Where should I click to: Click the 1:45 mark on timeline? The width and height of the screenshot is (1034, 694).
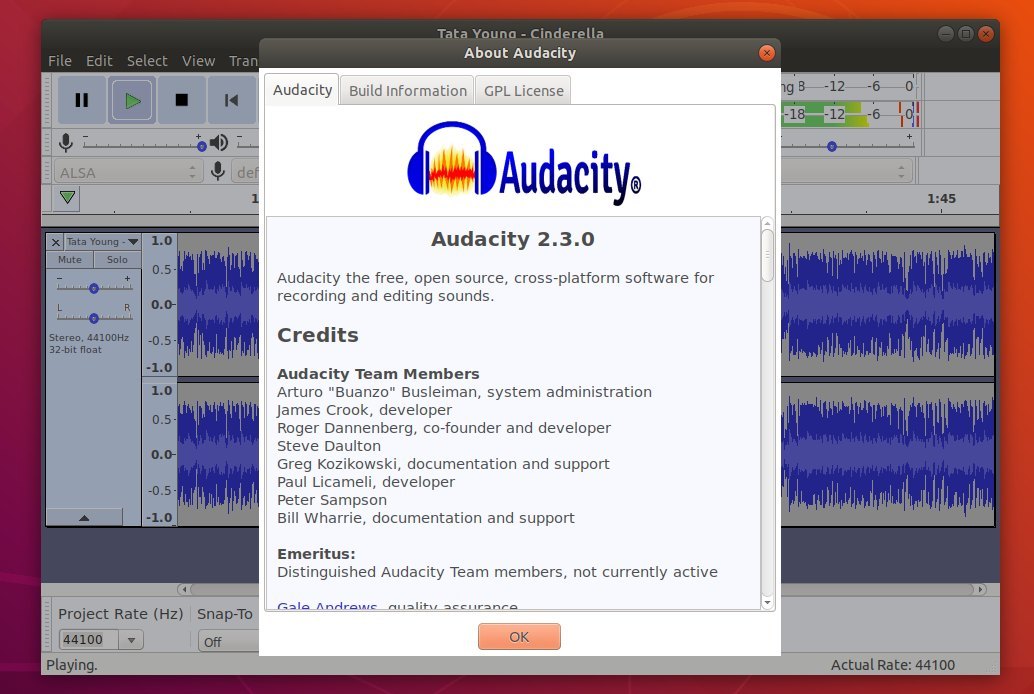click(x=941, y=199)
